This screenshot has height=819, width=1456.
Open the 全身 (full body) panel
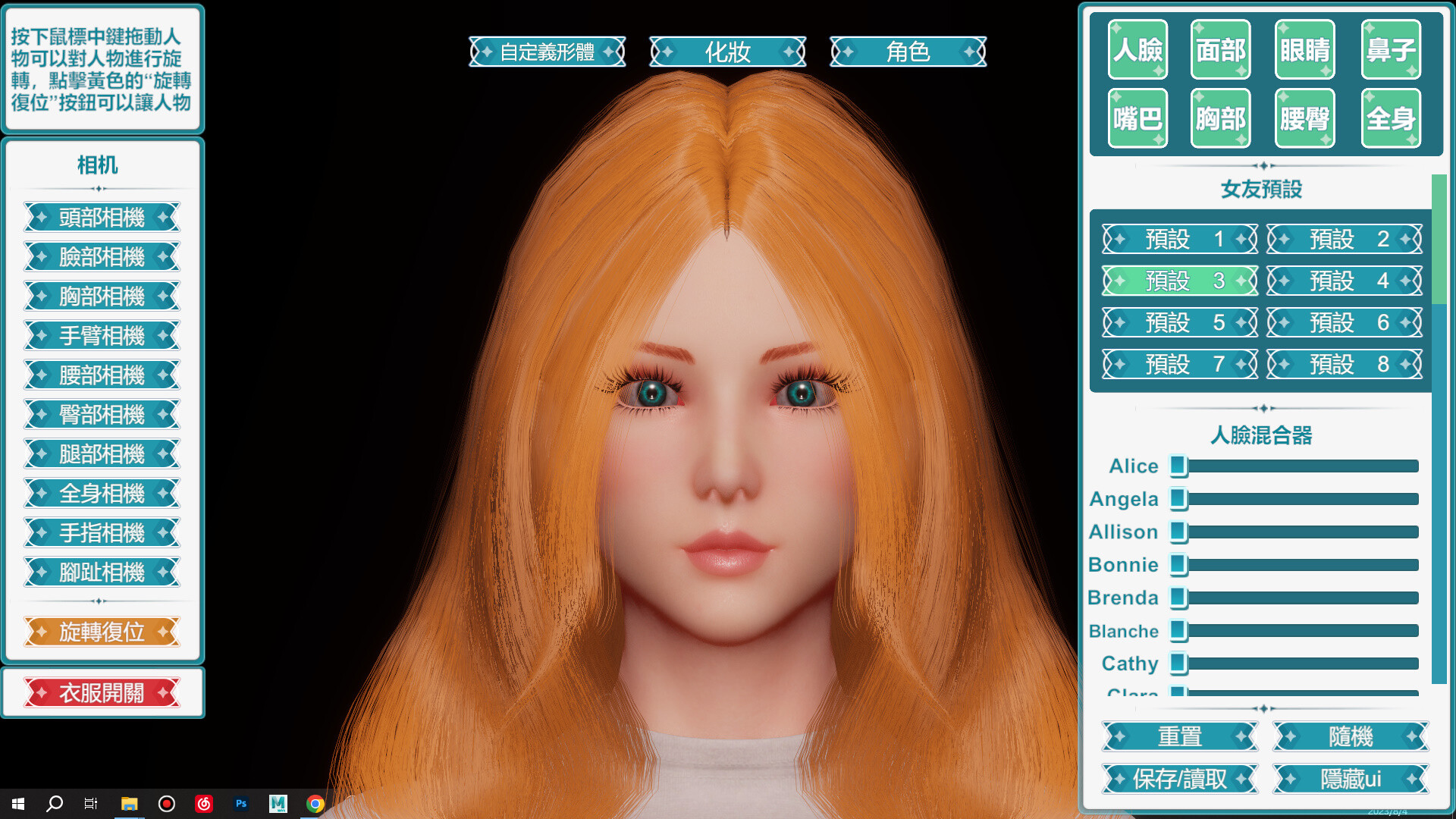click(x=1390, y=118)
